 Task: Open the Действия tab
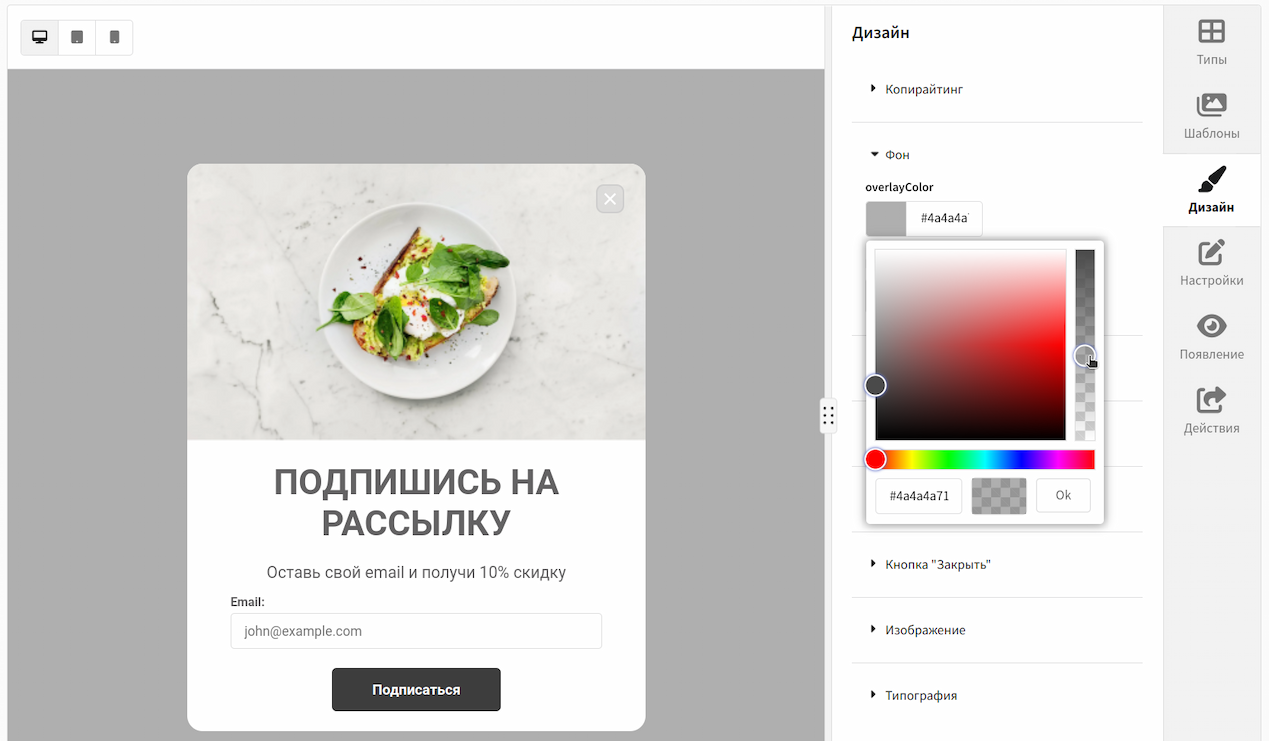1211,412
